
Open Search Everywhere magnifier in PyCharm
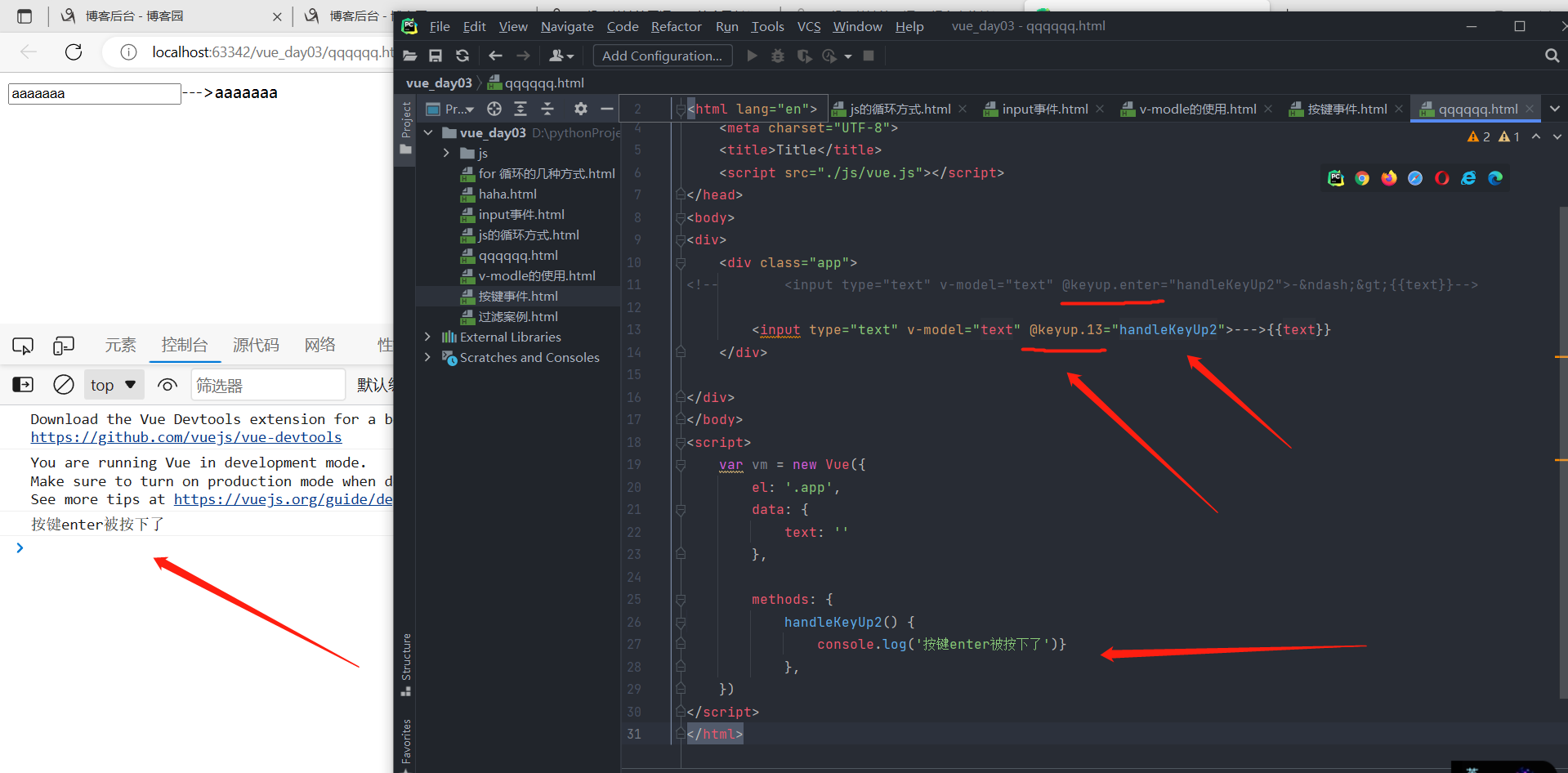[1552, 56]
